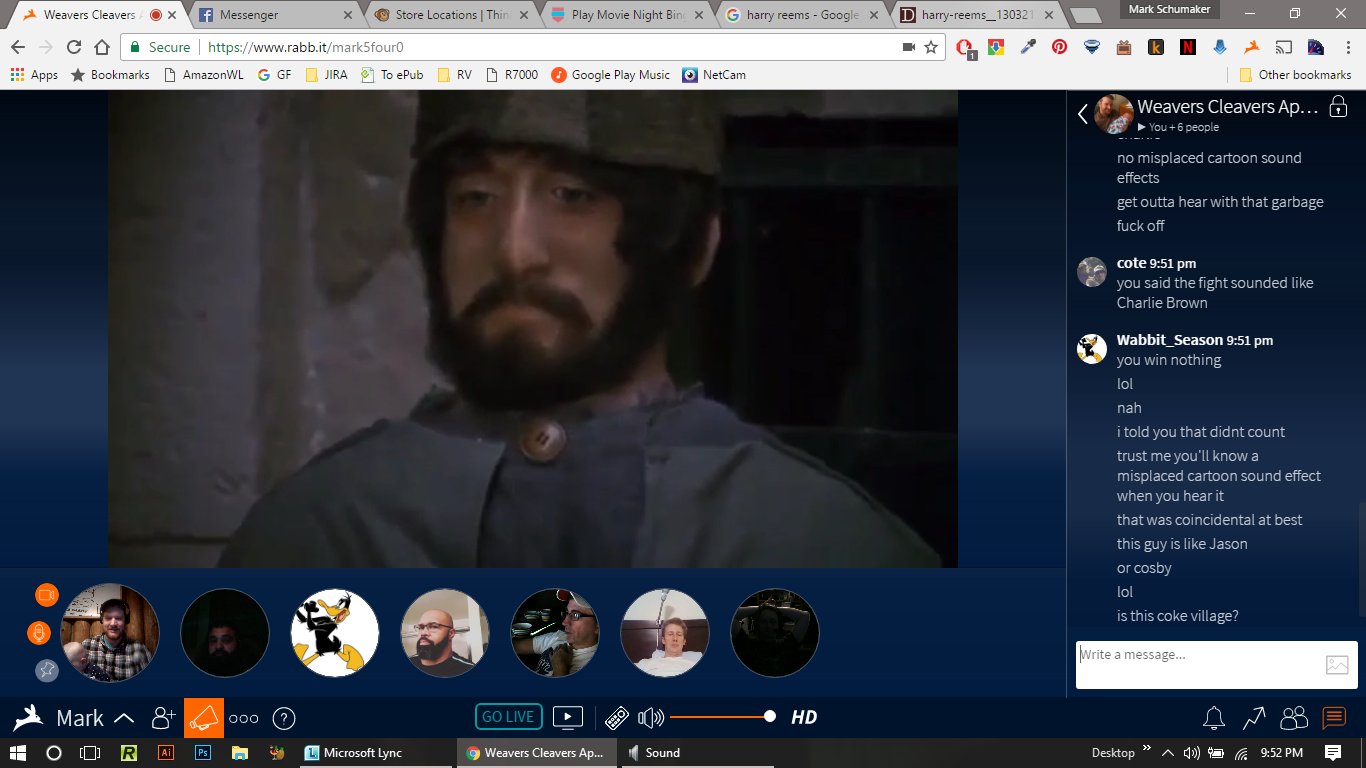
Task: Switch to the Play Movie Night Bingo tab
Action: [x=628, y=15]
